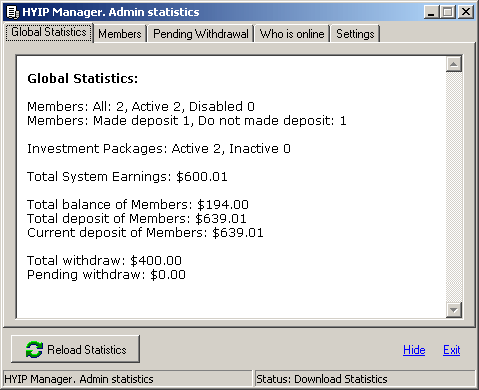
Task: Click Total deposit of Members $639.01
Action: click(x=137, y=219)
